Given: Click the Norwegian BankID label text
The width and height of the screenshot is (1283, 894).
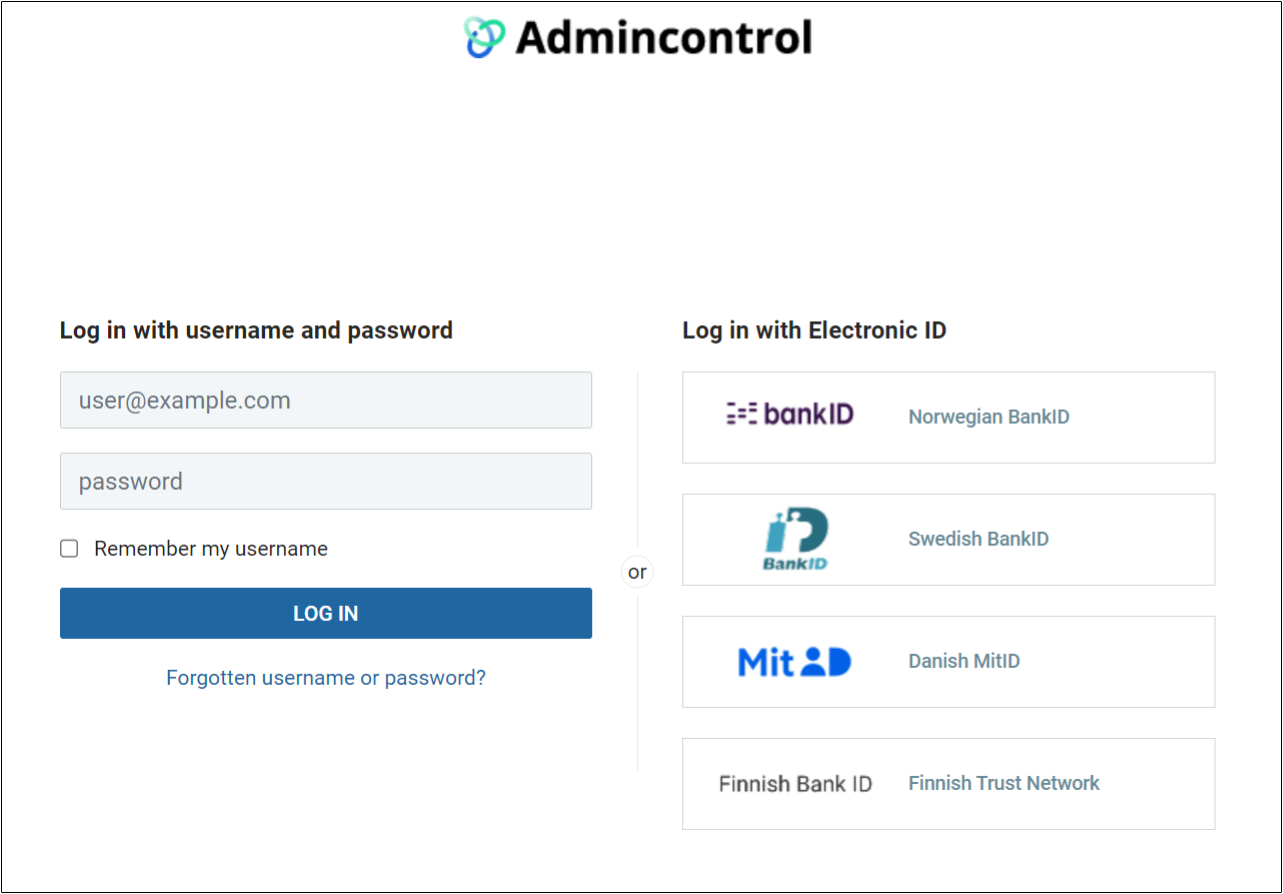Looking at the screenshot, I should [988, 416].
